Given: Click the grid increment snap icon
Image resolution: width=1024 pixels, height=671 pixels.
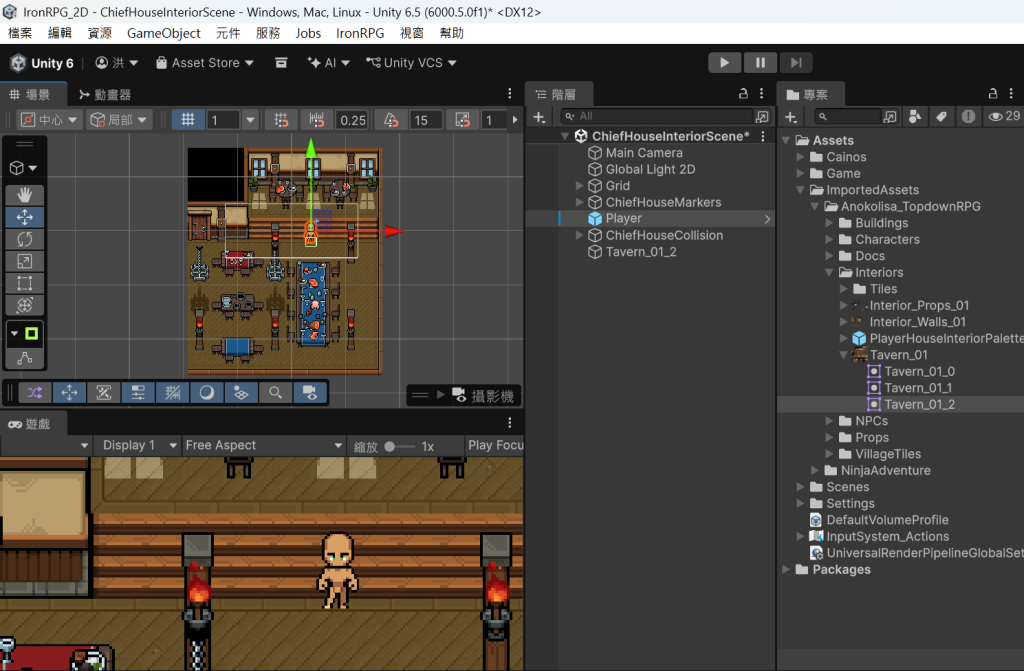Looking at the screenshot, I should tap(281, 120).
